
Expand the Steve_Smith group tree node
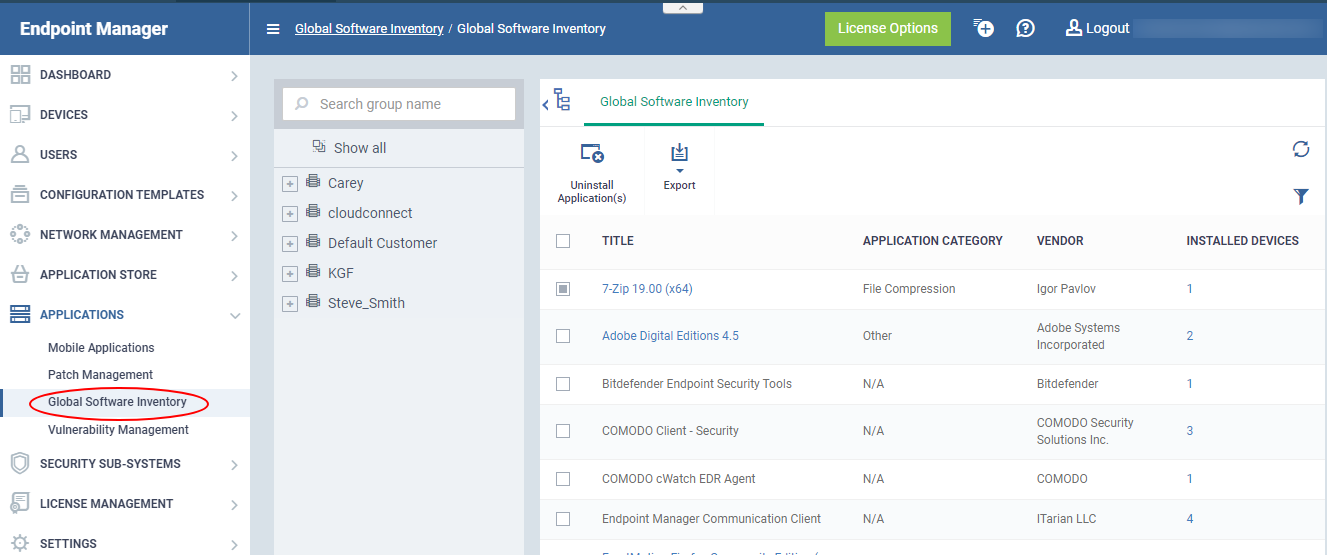tap(290, 304)
